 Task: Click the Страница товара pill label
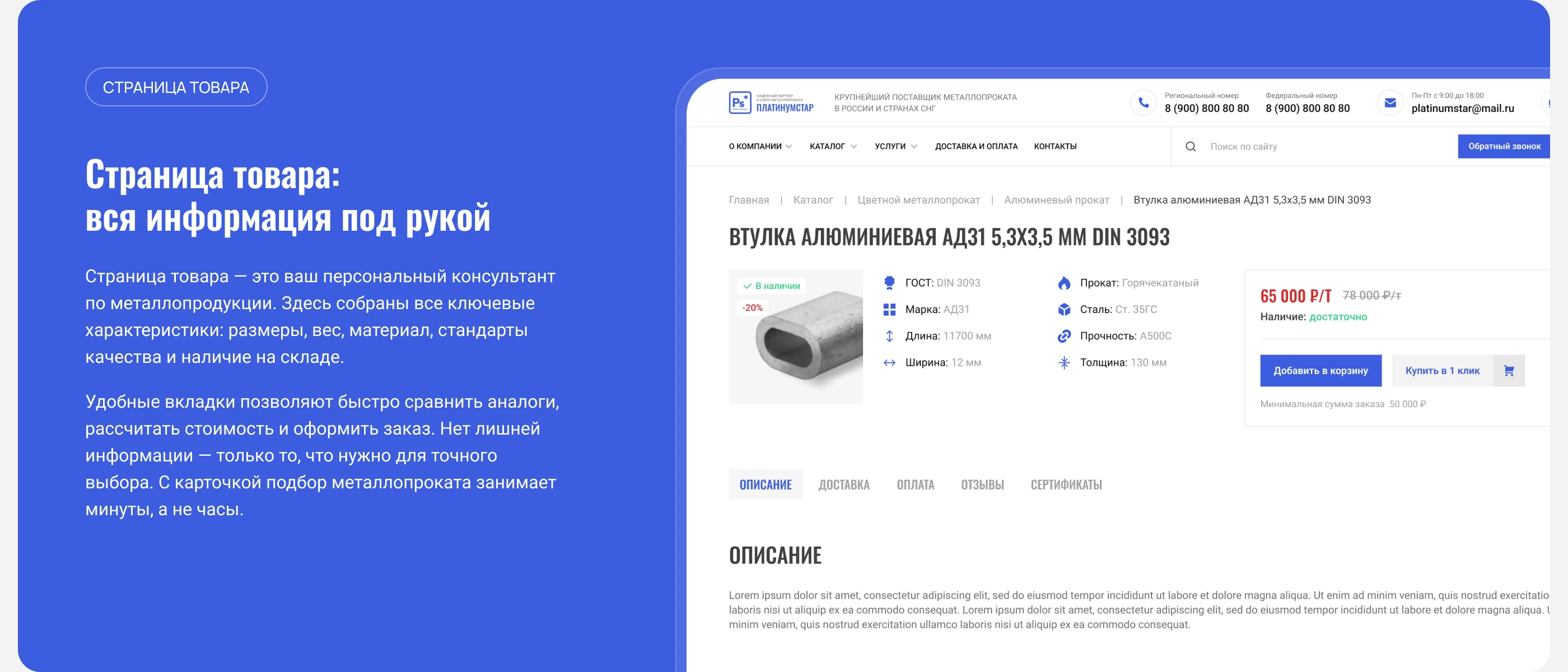tap(176, 87)
